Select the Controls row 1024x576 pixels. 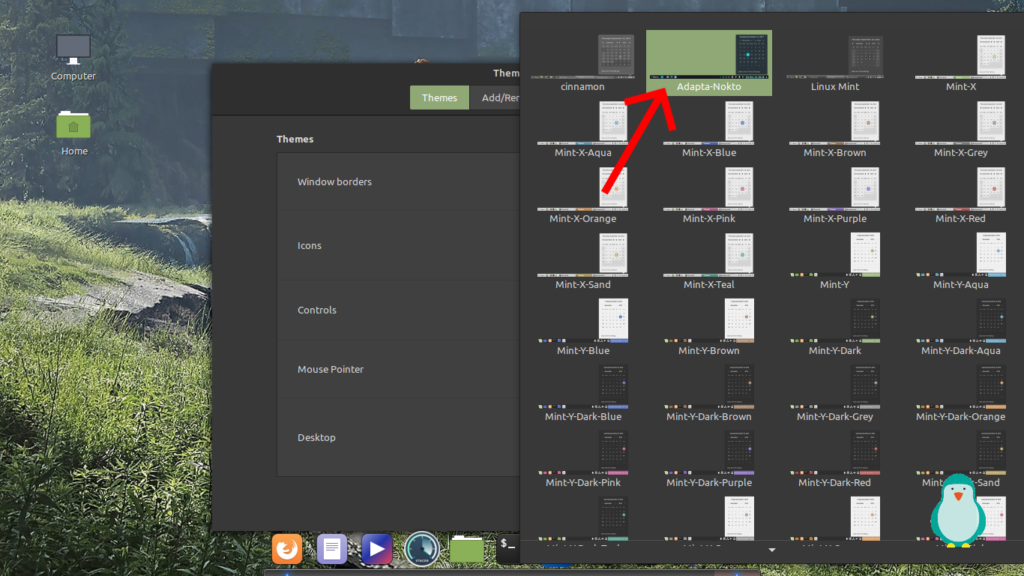pyautogui.click(x=398, y=310)
